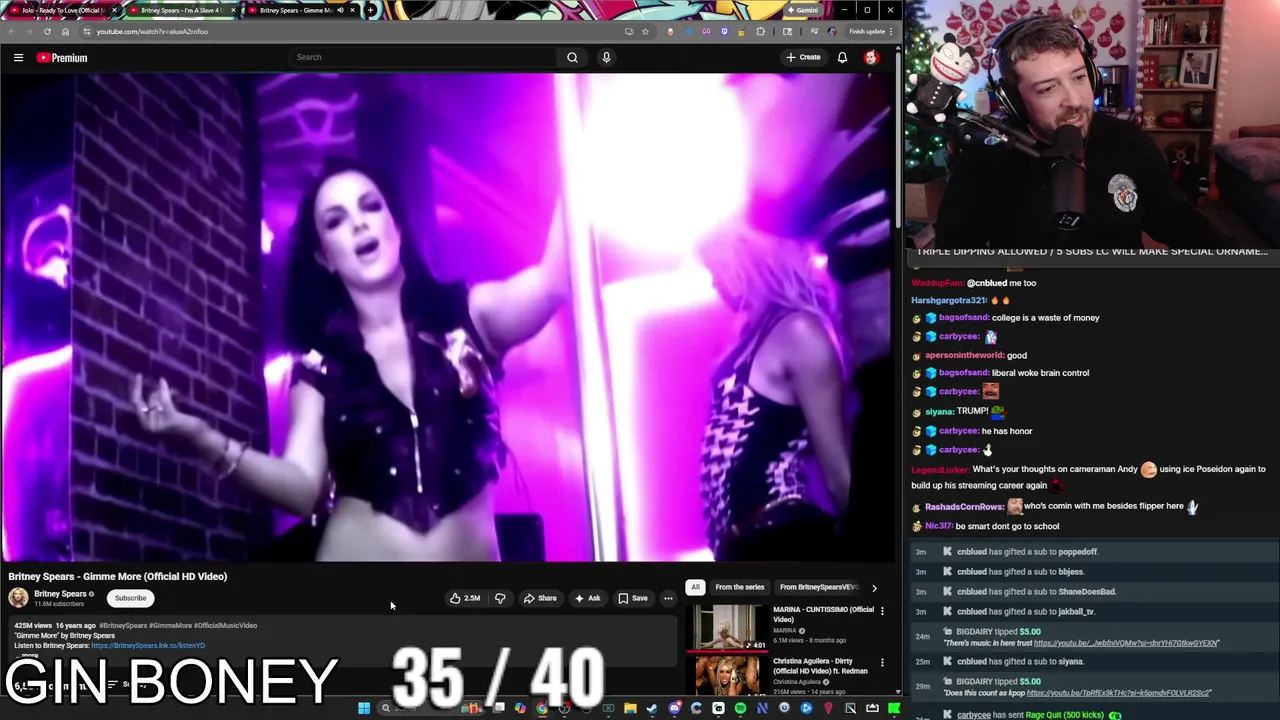Mute audio icon on Gimme More tab
1280x720 pixels.
coord(340,10)
